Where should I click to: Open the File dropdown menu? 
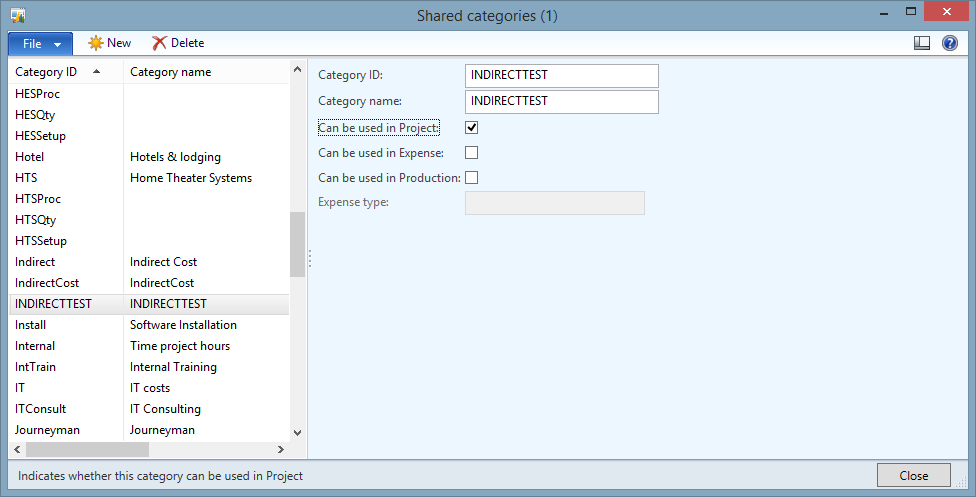pyautogui.click(x=40, y=44)
